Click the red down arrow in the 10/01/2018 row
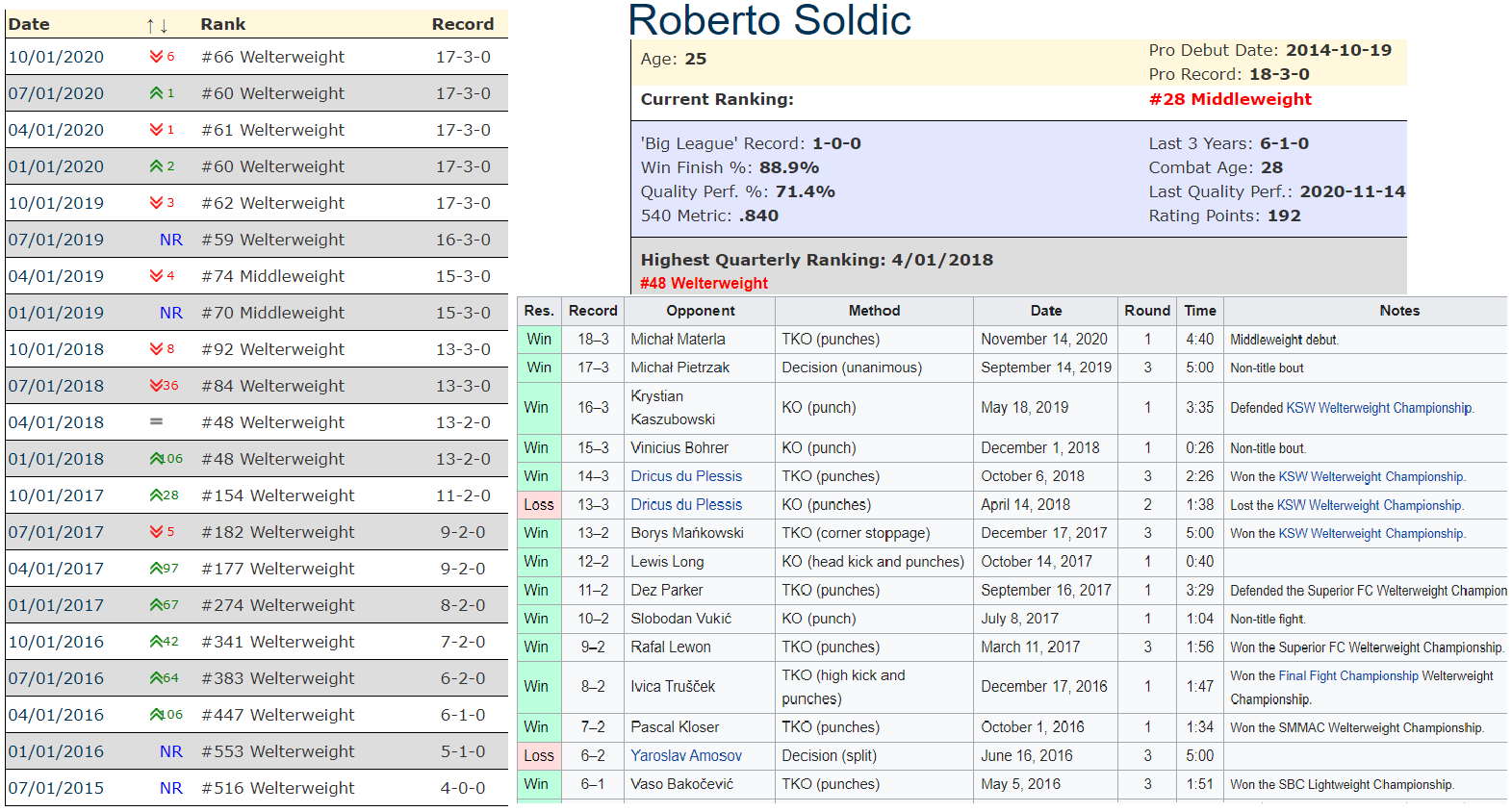 click(156, 349)
